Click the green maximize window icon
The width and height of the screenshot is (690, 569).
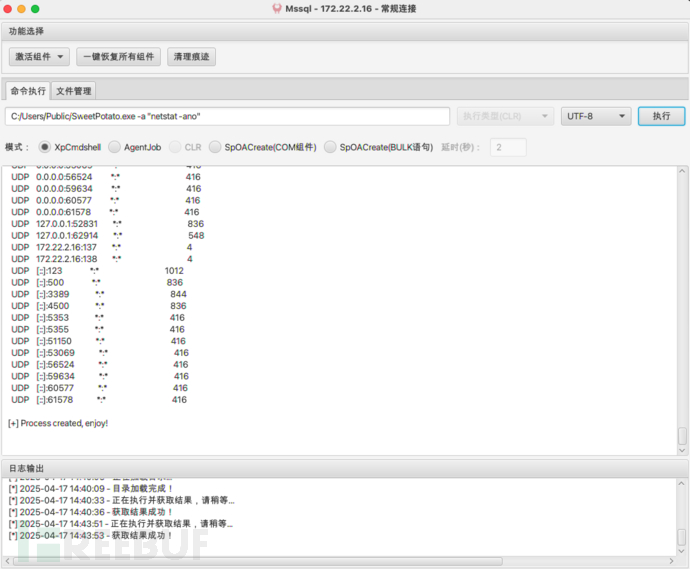pyautogui.click(x=35, y=8)
